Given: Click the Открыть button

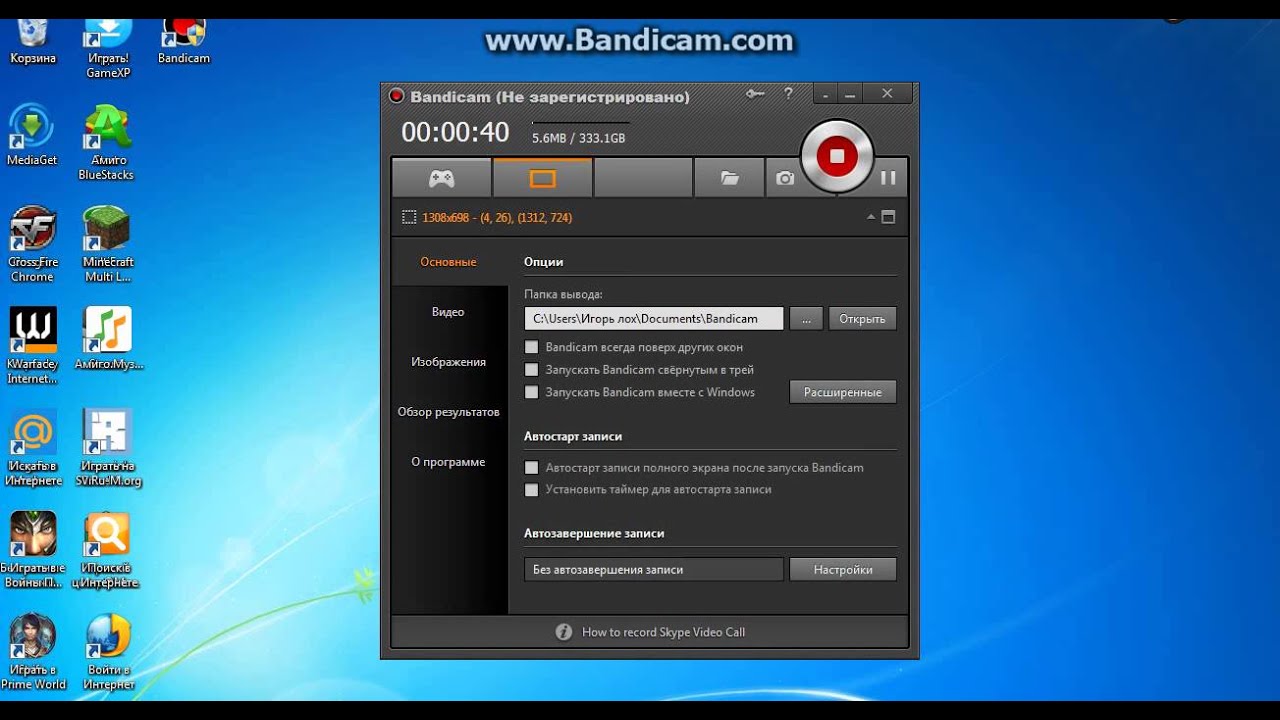Looking at the screenshot, I should pyautogui.click(x=862, y=319).
